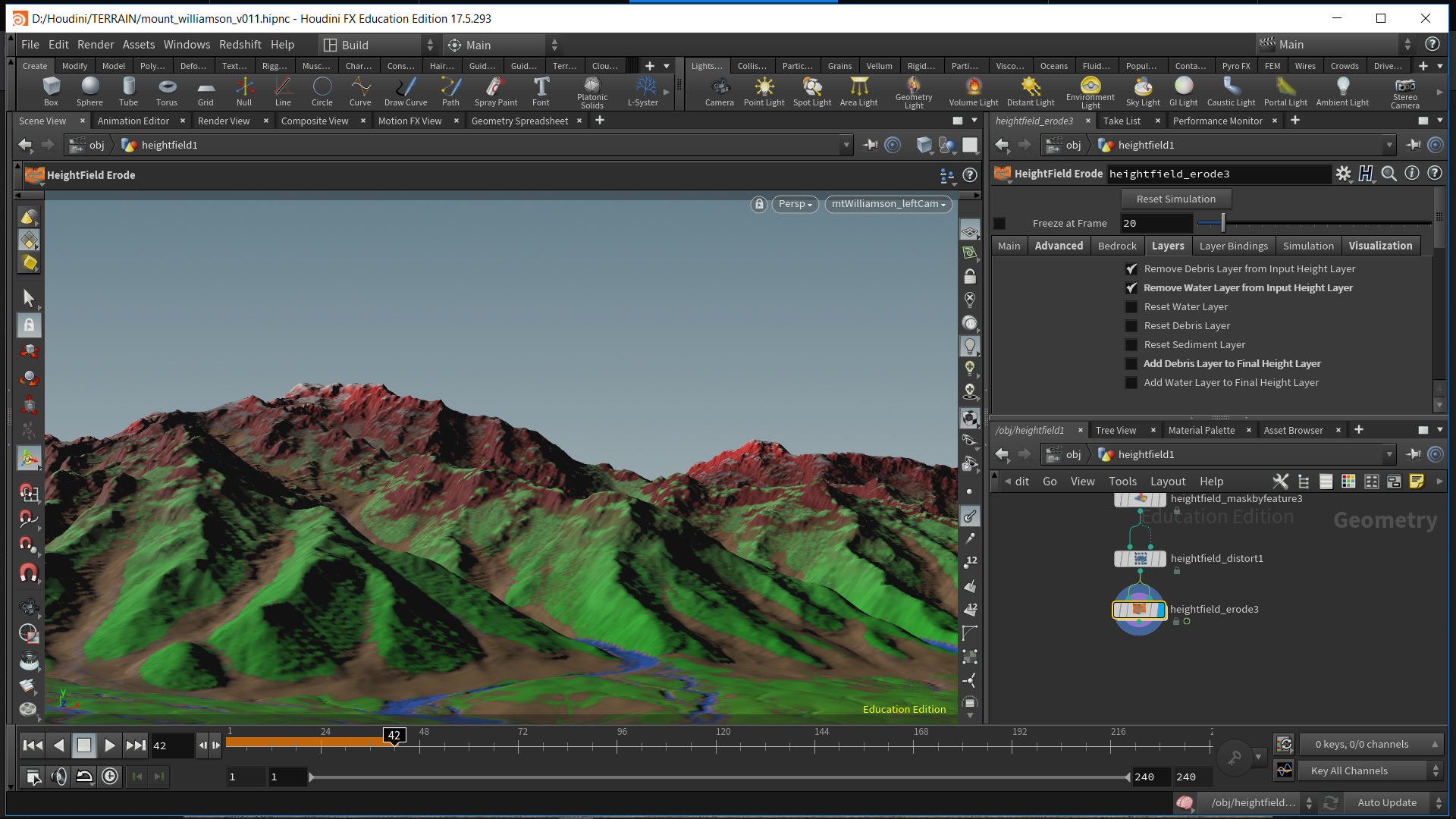
Task: Click the Torus shelf tool
Action: [x=167, y=91]
